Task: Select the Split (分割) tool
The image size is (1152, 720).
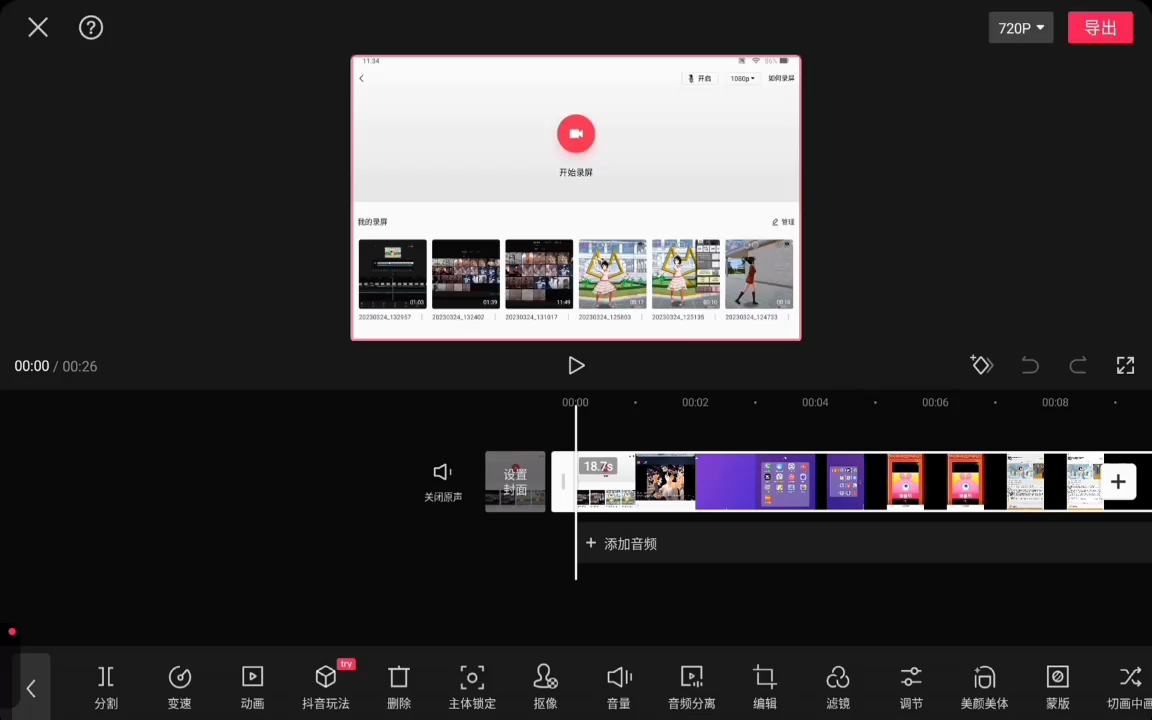Action: [106, 686]
